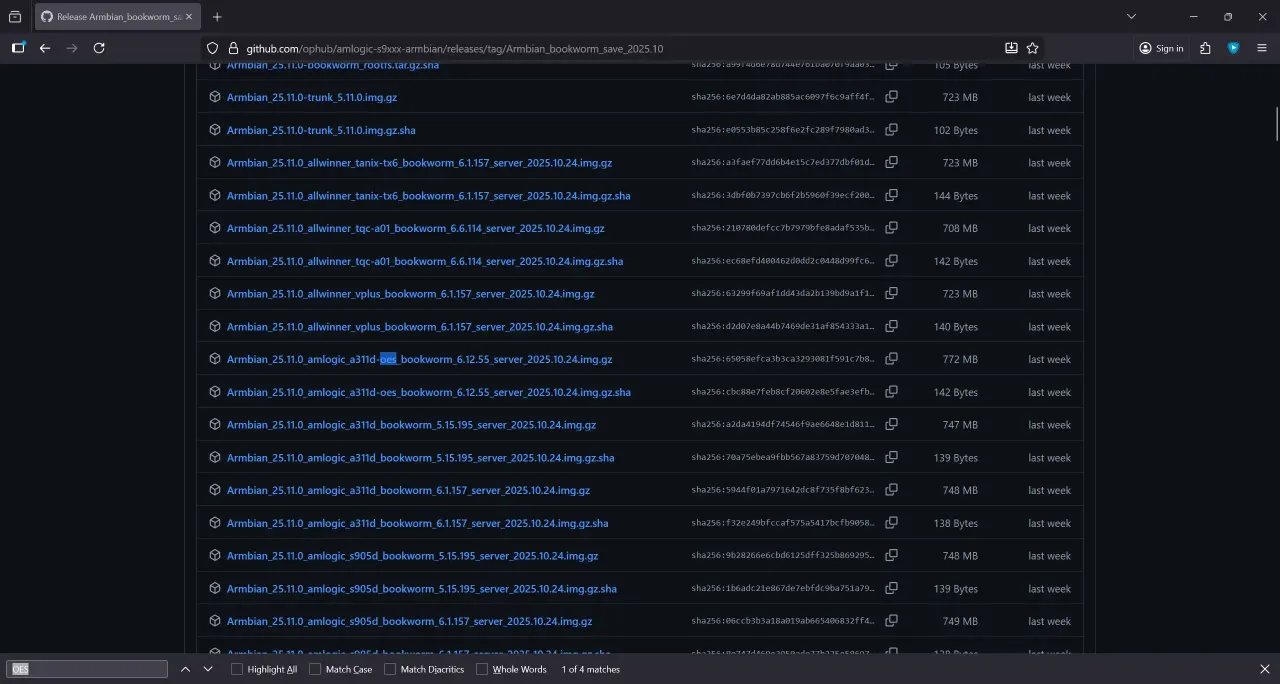Open the recent browsing tab-overview button
This screenshot has width=1280, height=684.
(15, 17)
